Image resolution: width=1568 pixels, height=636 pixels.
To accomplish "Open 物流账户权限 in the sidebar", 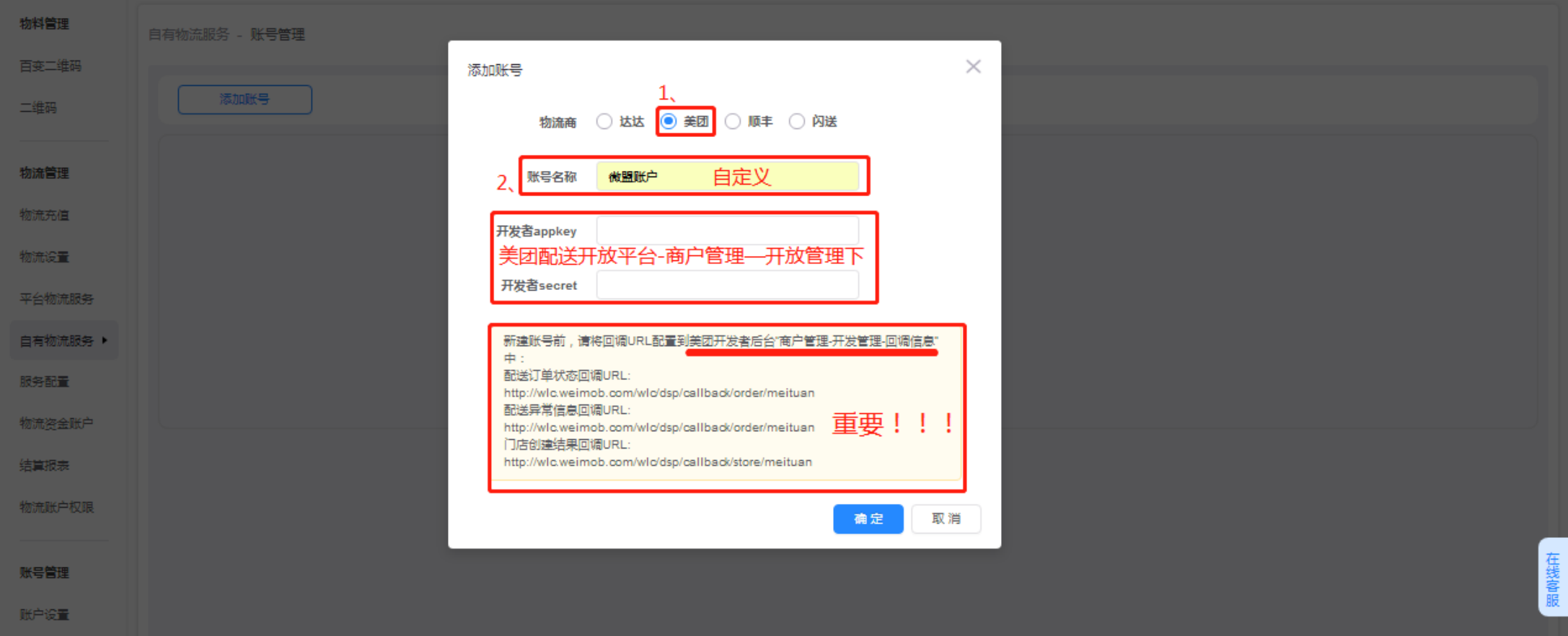I will coord(57,507).
